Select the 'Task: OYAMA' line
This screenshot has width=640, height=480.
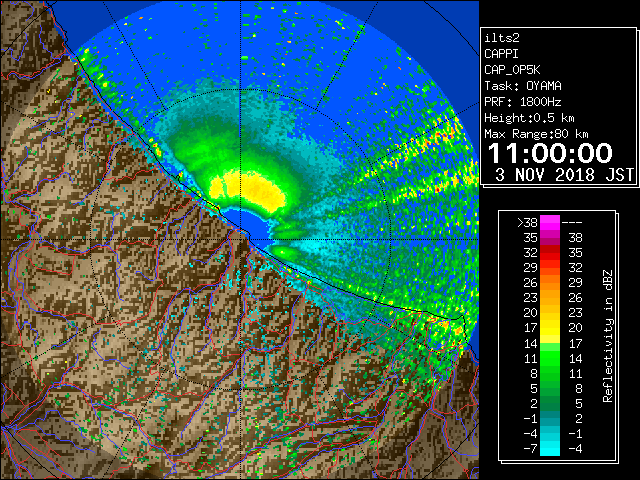(523, 86)
